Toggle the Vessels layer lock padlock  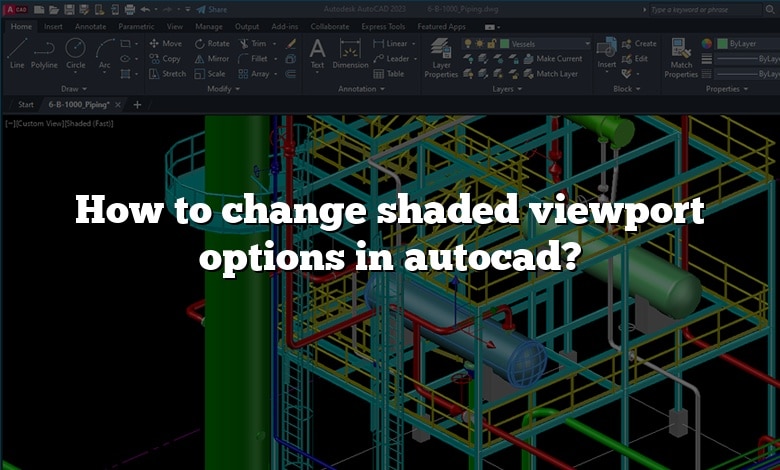pos(491,44)
